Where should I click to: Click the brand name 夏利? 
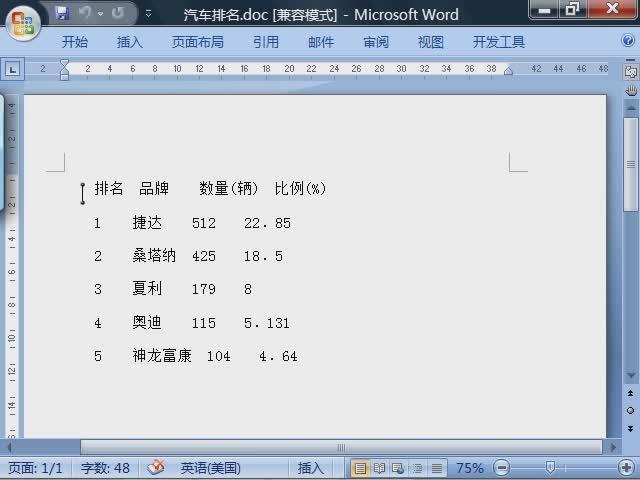pos(147,289)
